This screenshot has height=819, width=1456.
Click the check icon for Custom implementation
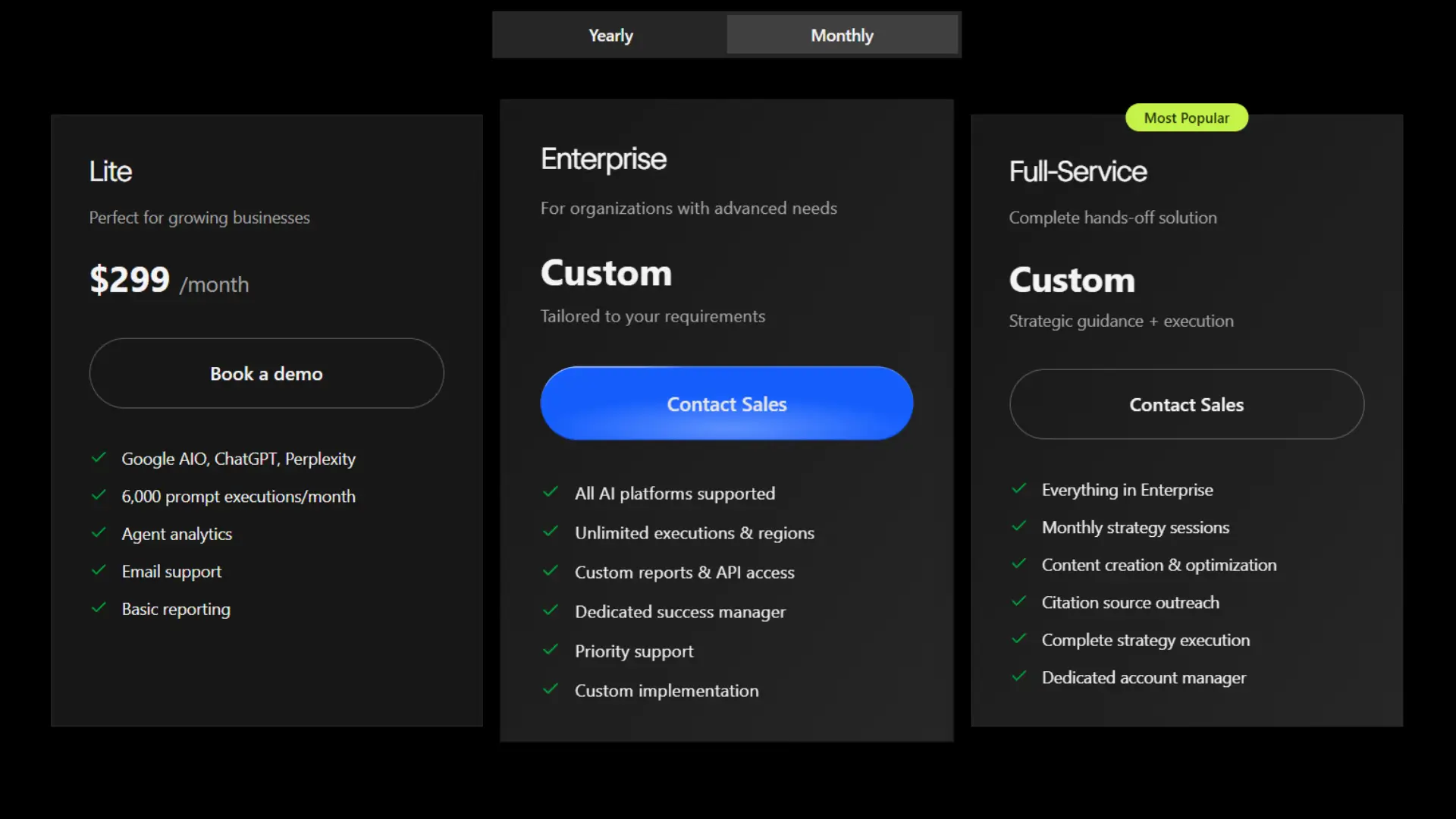tap(551, 689)
